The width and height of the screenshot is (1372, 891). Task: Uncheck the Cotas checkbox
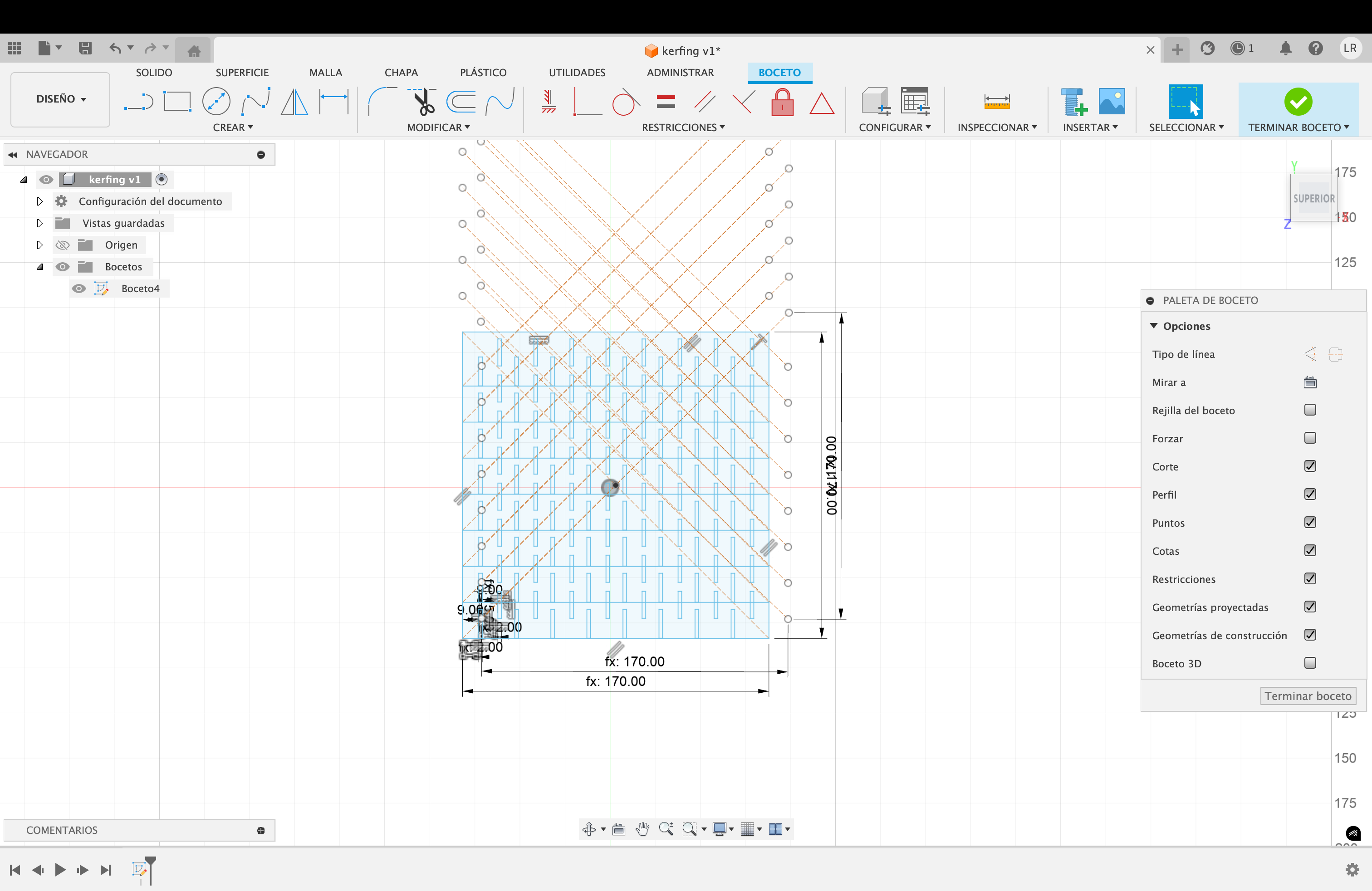(x=1310, y=550)
